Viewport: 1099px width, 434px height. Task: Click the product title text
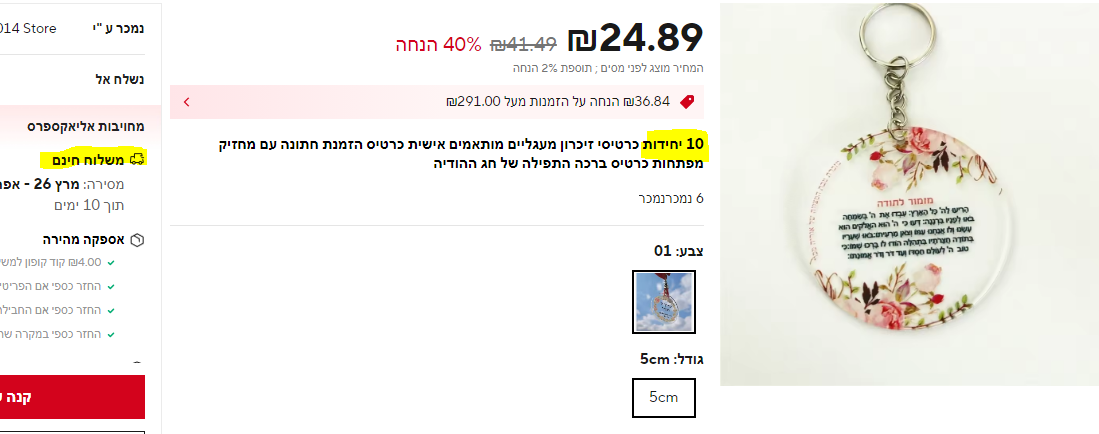(461, 154)
